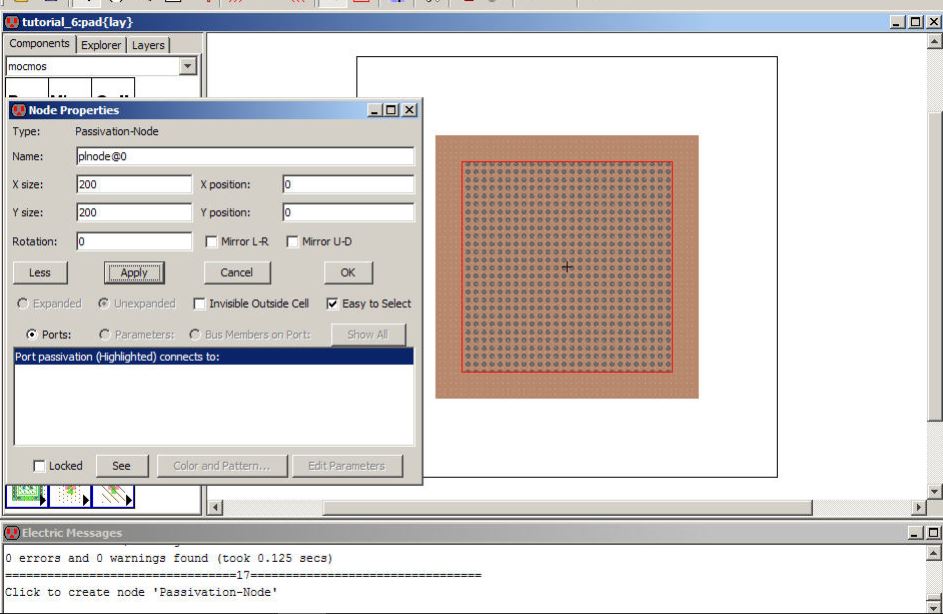
Task: Click the horizontal scrollbar left arrow
Action: point(214,508)
